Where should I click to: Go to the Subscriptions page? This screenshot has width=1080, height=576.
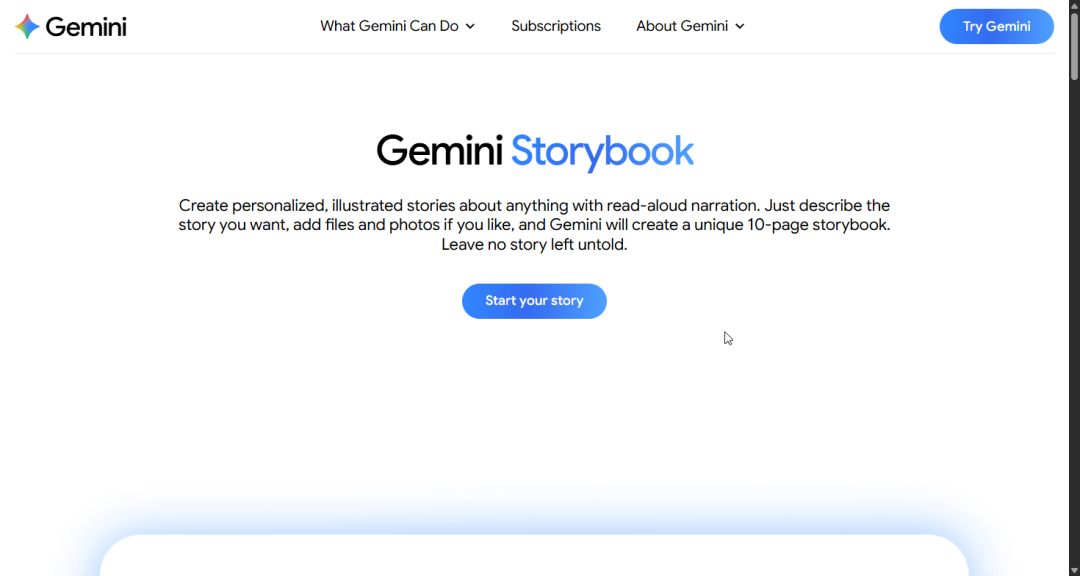(556, 26)
